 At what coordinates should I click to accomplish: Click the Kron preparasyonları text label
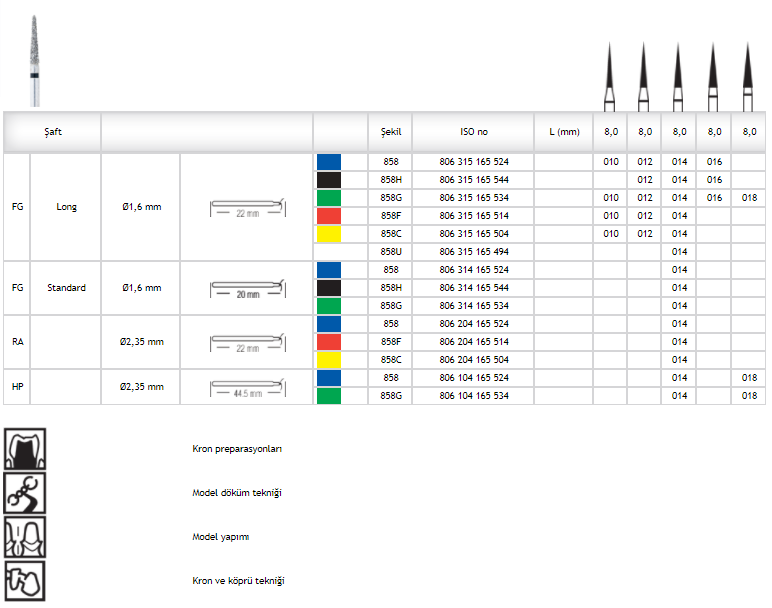237,450
